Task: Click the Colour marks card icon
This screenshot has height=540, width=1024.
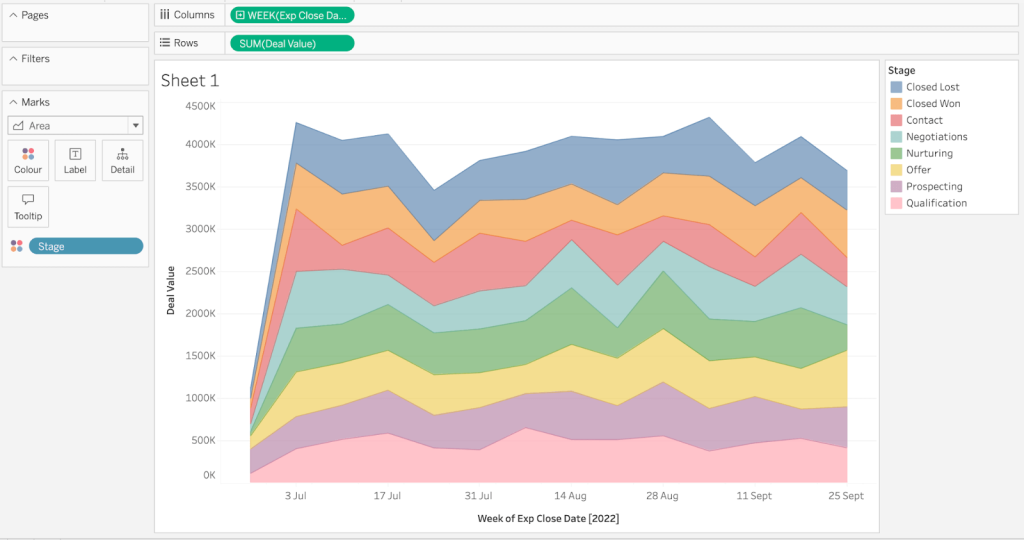Action: (28, 153)
